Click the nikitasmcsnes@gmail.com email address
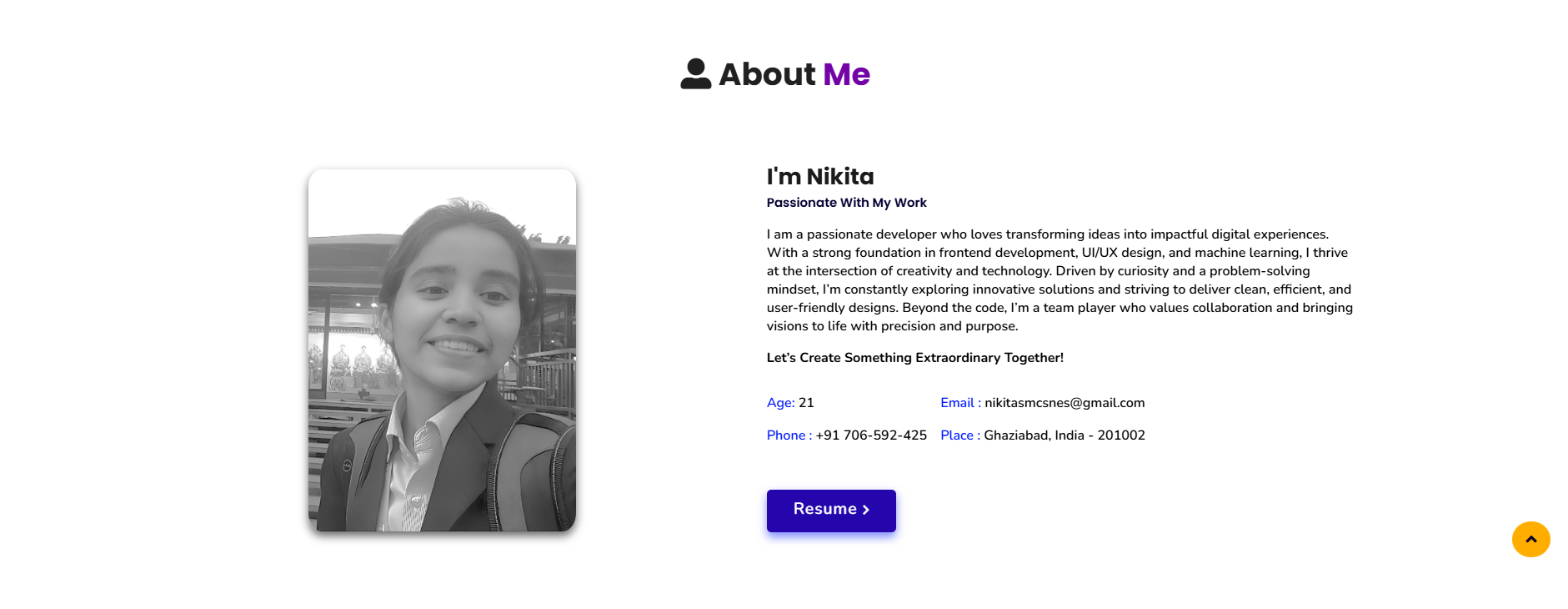1568x609 pixels. pos(1065,403)
